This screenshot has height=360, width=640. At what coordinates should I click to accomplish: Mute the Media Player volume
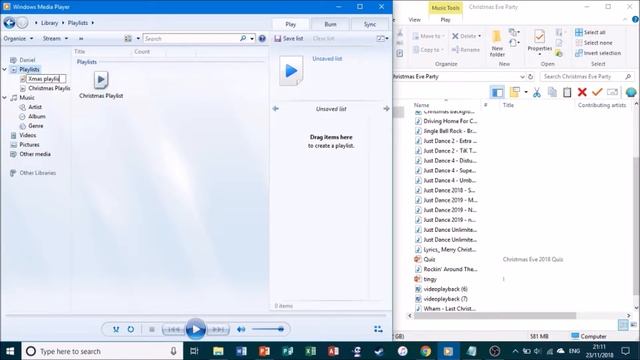click(x=241, y=329)
